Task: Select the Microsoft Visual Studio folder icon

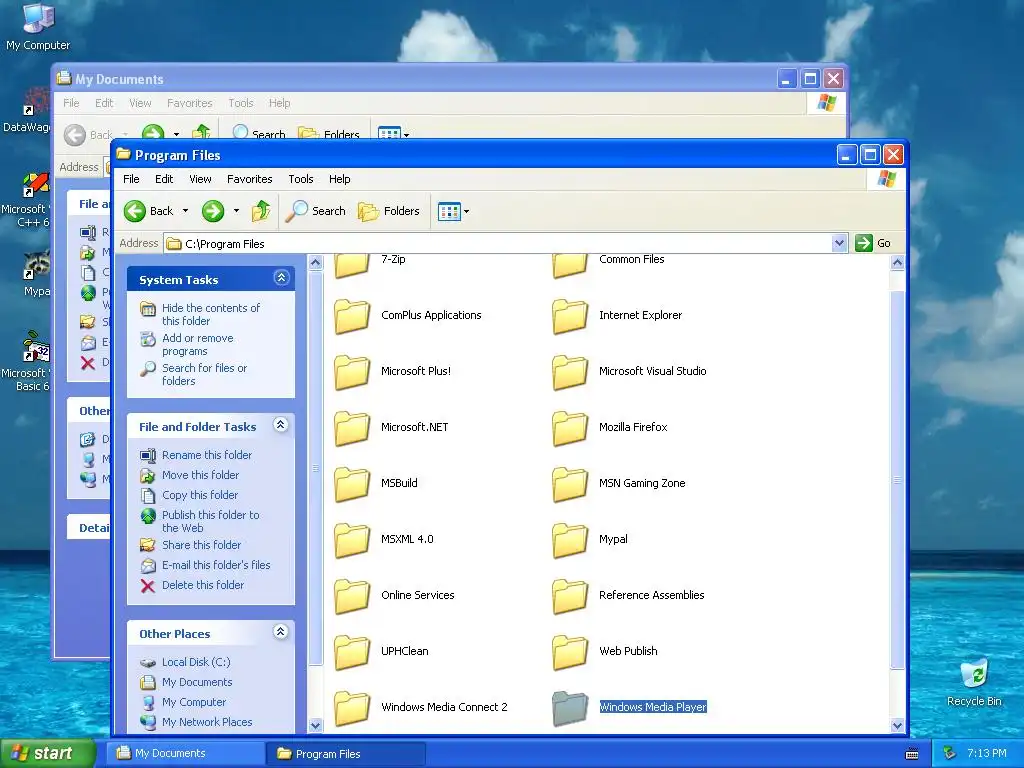Action: pos(570,372)
